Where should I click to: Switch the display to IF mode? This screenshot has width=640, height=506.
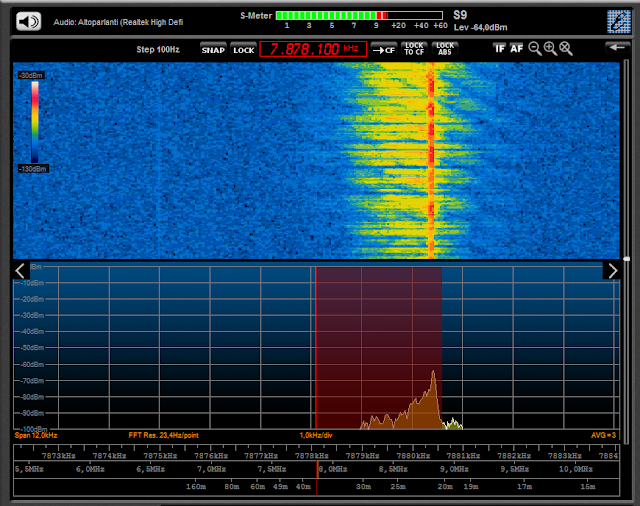pos(500,49)
